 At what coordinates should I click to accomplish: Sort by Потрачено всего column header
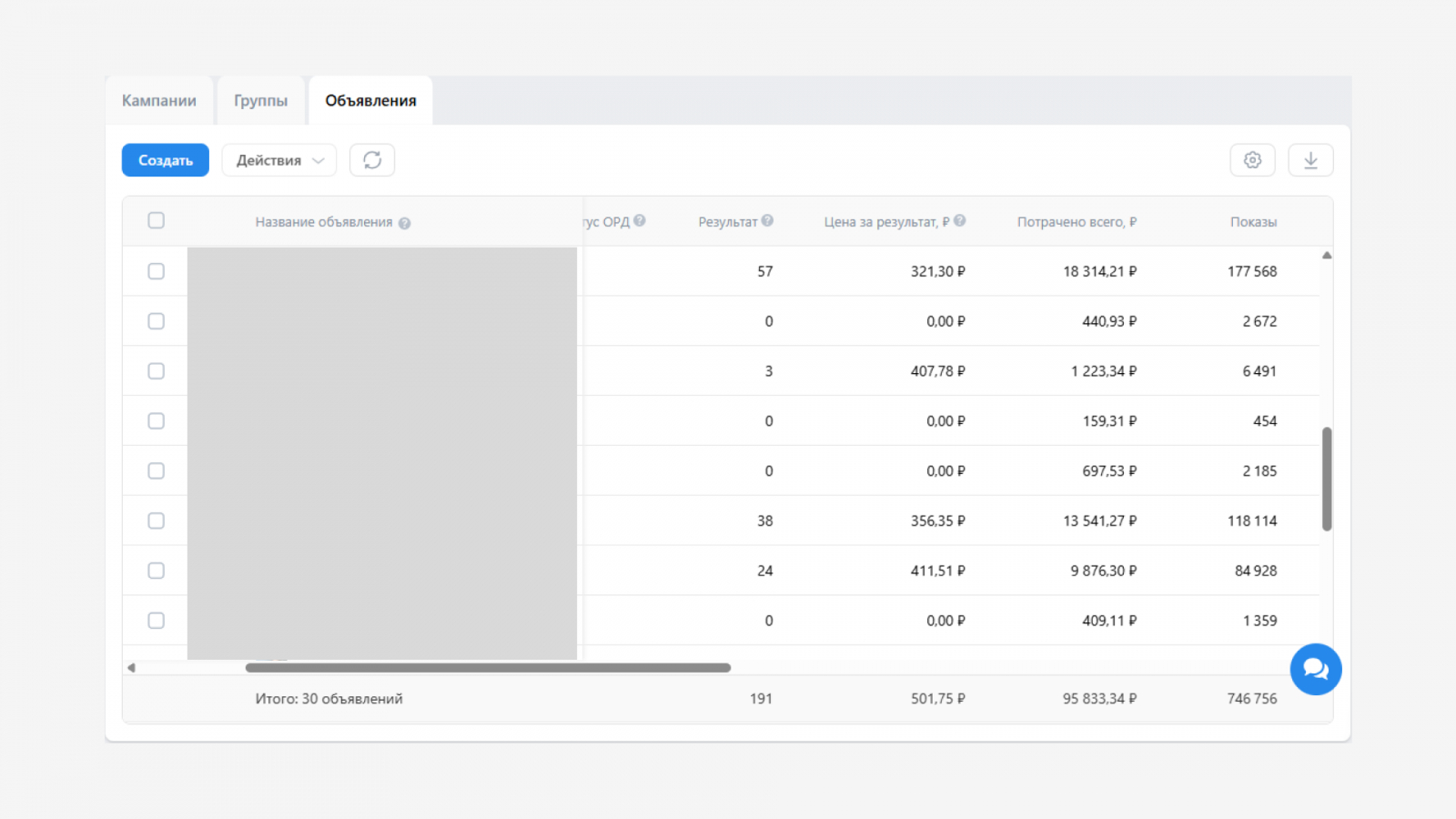coord(1077,222)
